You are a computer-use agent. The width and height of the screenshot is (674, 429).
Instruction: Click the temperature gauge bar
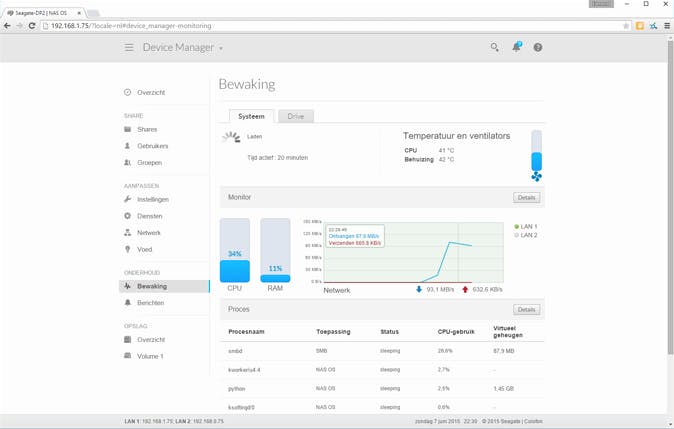536,150
